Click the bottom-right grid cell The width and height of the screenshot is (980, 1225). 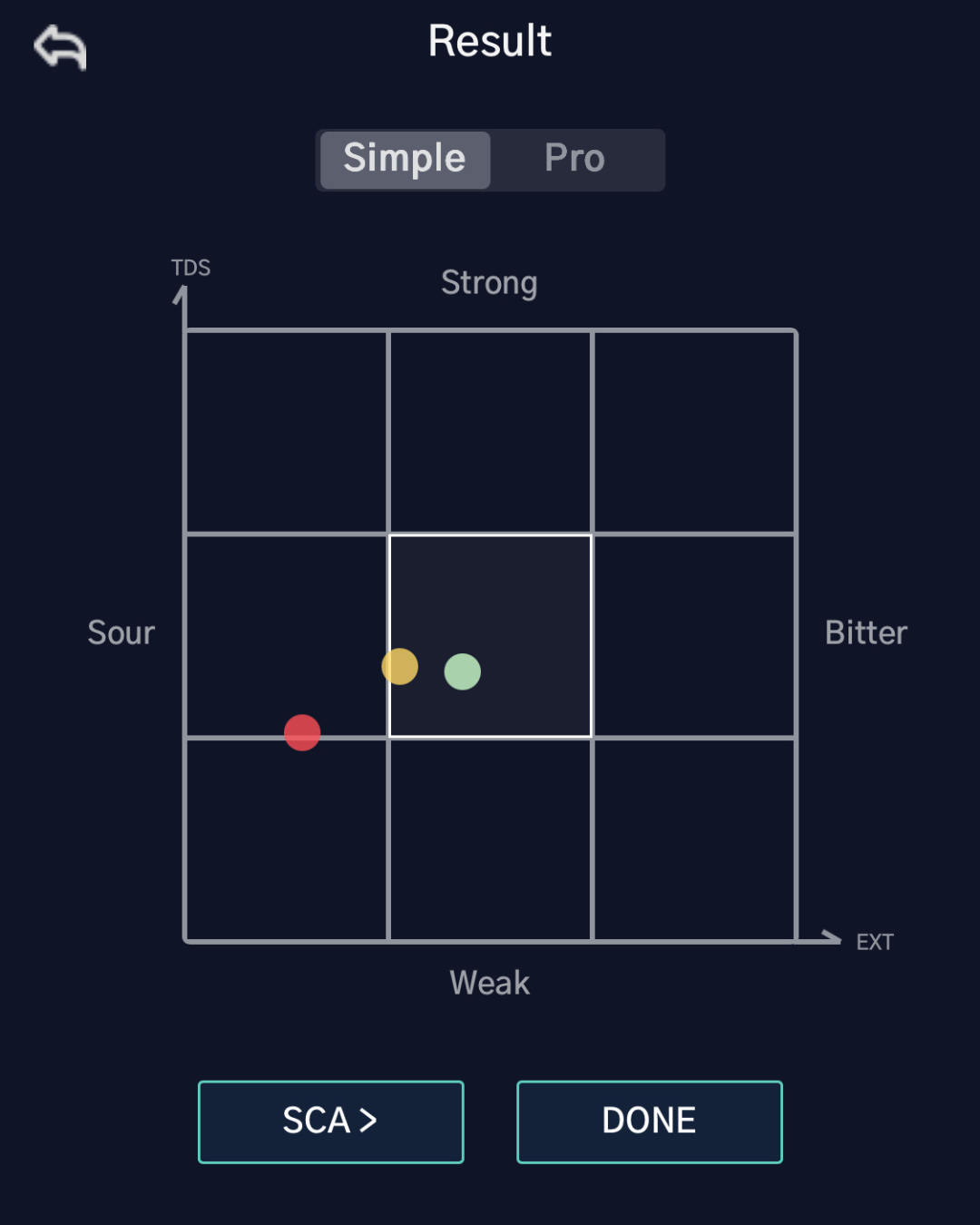click(x=694, y=839)
